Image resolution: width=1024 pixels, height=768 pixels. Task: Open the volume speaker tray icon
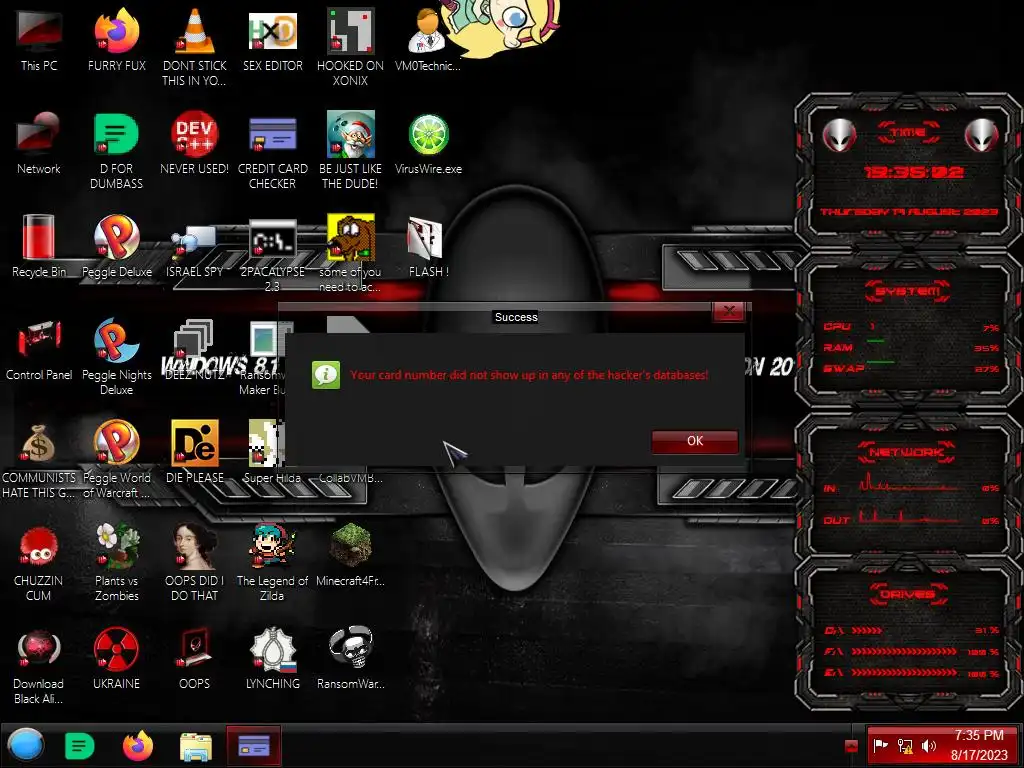coord(929,745)
